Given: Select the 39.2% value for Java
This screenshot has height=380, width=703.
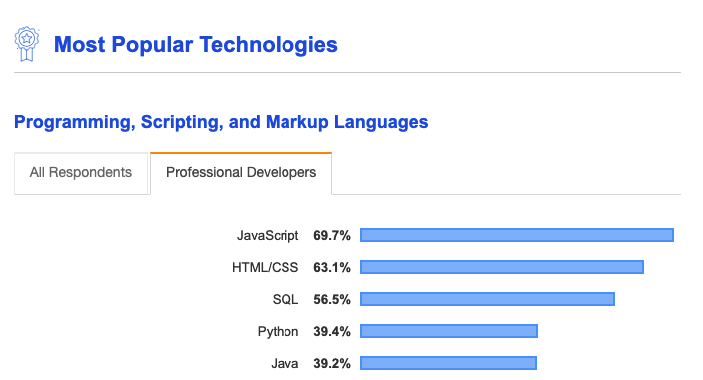Looking at the screenshot, I should [x=332, y=363].
